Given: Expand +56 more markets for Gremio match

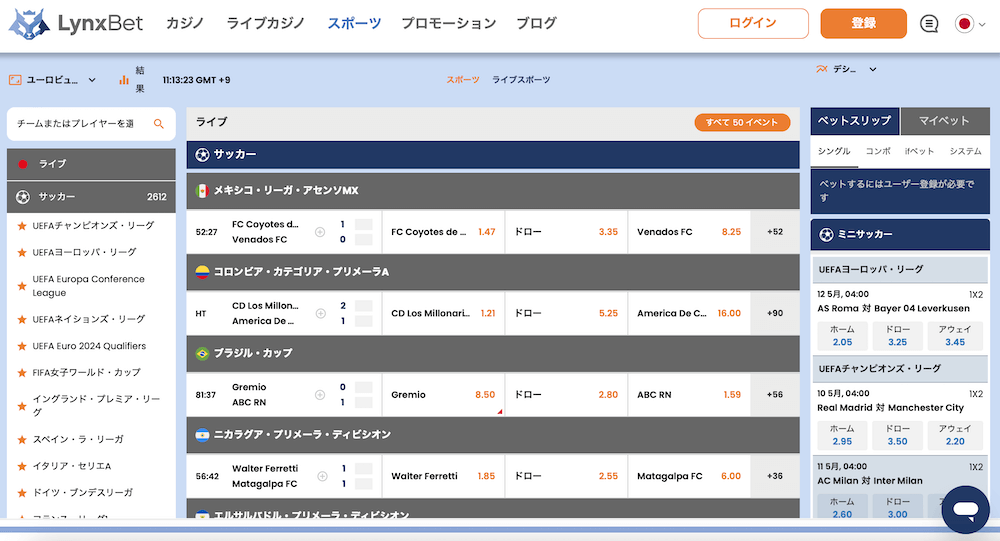Looking at the screenshot, I should (x=775, y=395).
